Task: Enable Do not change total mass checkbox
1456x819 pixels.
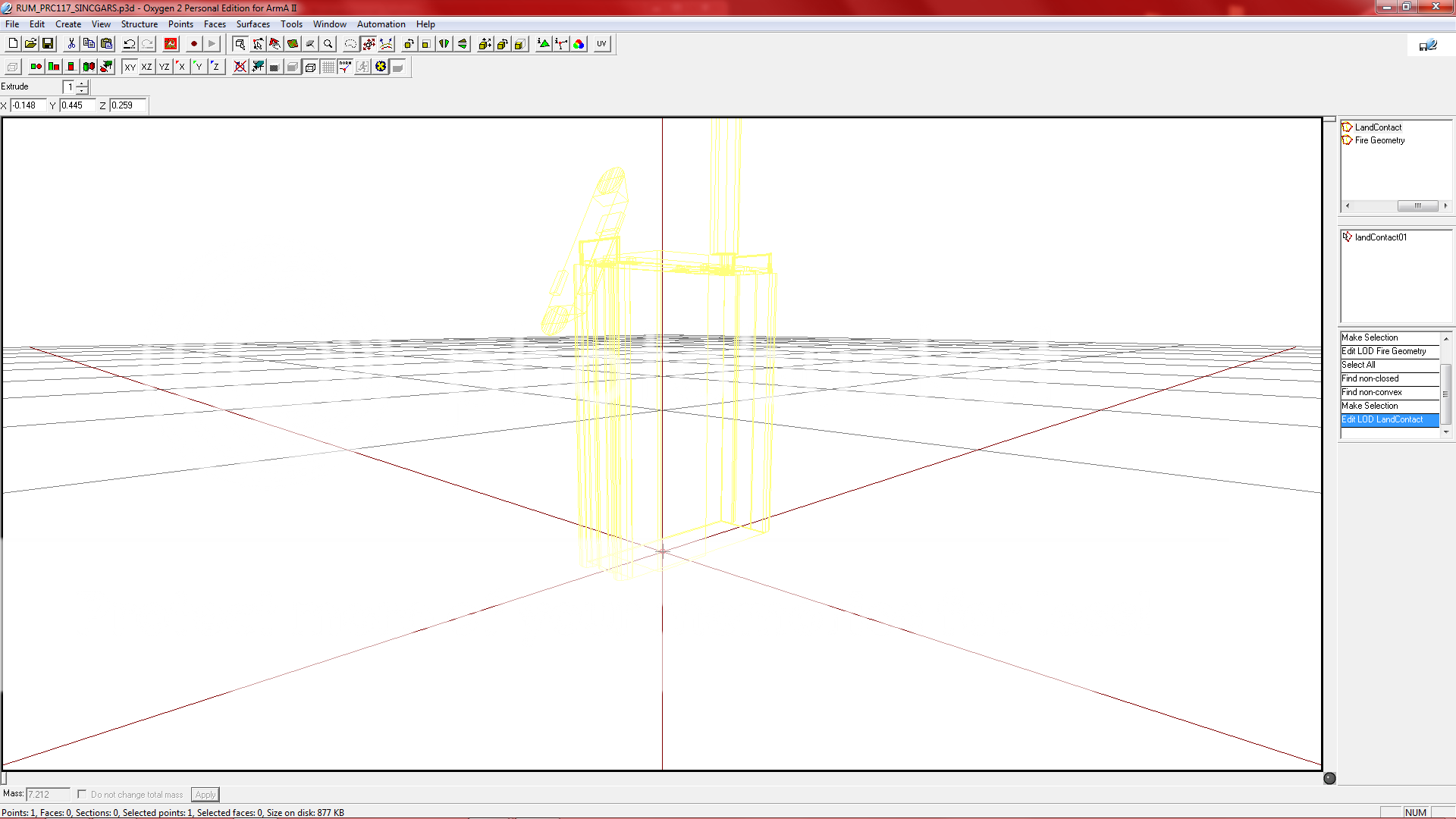Action: (x=82, y=794)
